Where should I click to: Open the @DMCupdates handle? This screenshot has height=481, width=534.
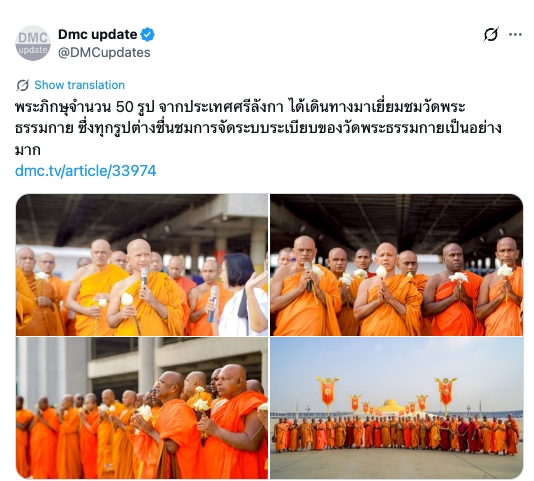(104, 53)
